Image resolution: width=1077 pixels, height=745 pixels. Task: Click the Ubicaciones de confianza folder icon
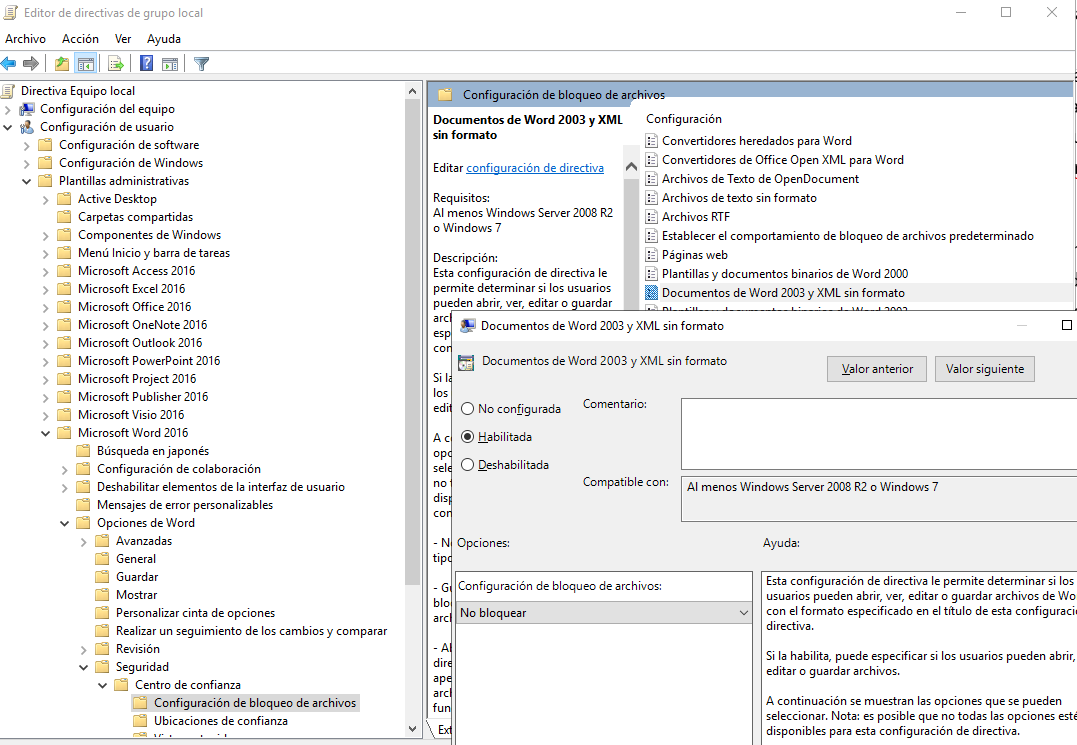point(140,720)
